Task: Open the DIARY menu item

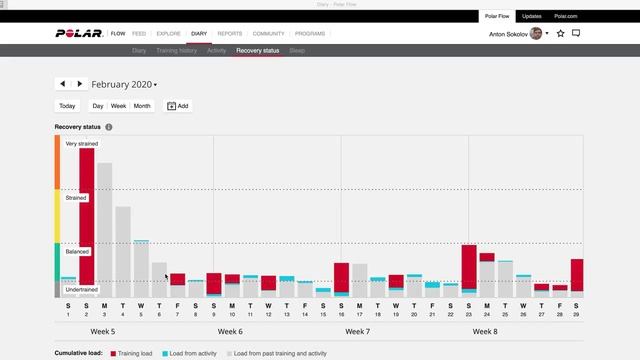Action: pyautogui.click(x=199, y=33)
